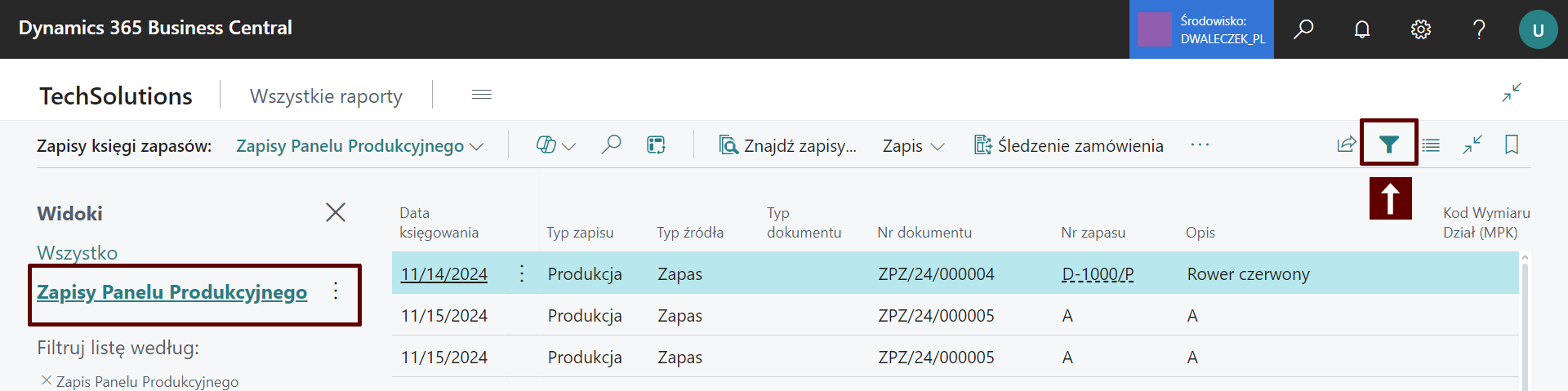Click document number ZPZ/24/000004
Image resolution: width=1568 pixels, height=391 pixels.
[936, 274]
